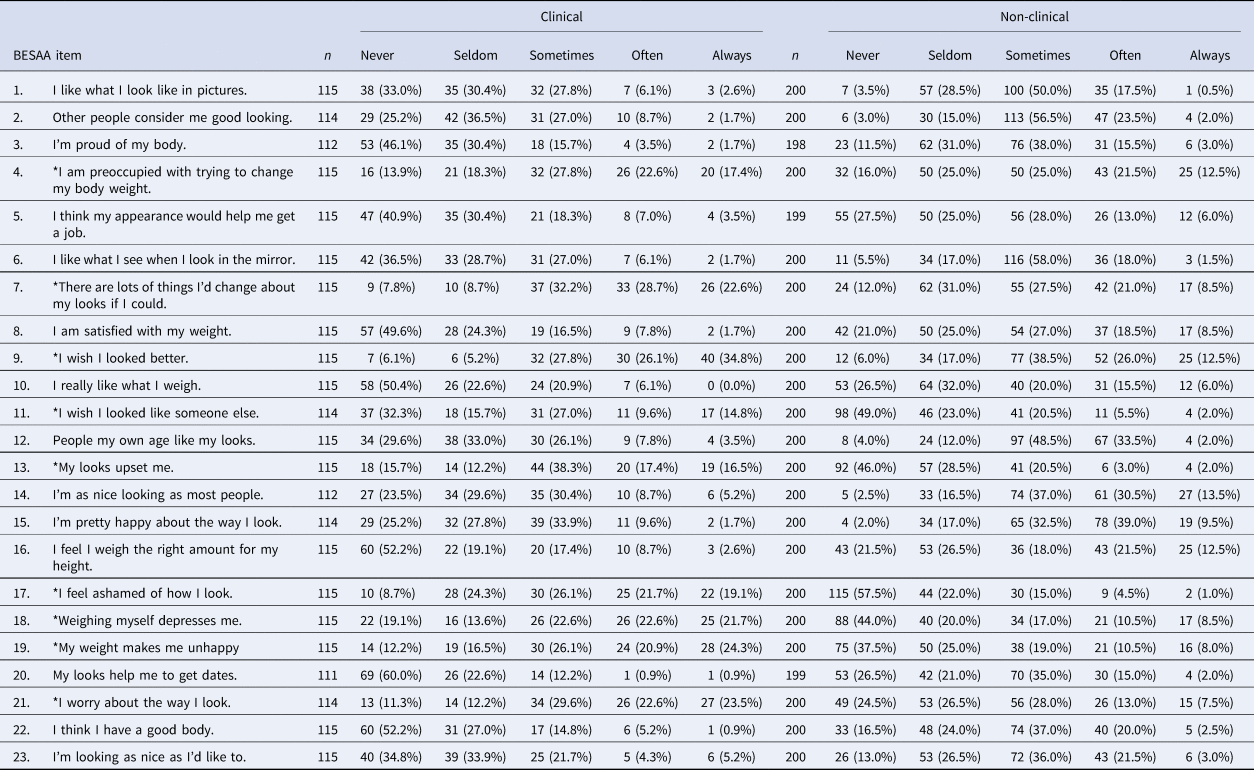Image resolution: width=1254 pixels, height=770 pixels.
Task: Click the Clinical group column header
Action: tap(561, 17)
